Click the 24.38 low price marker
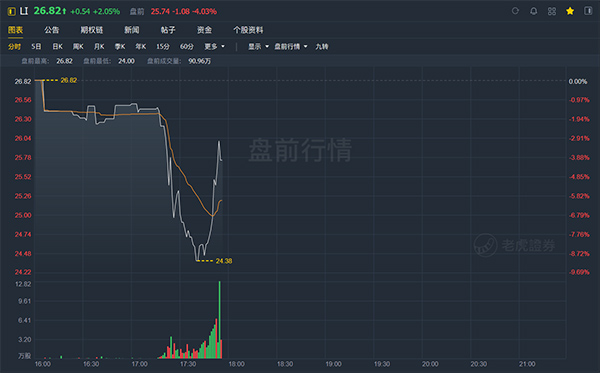The width and height of the screenshot is (600, 373). point(223,261)
